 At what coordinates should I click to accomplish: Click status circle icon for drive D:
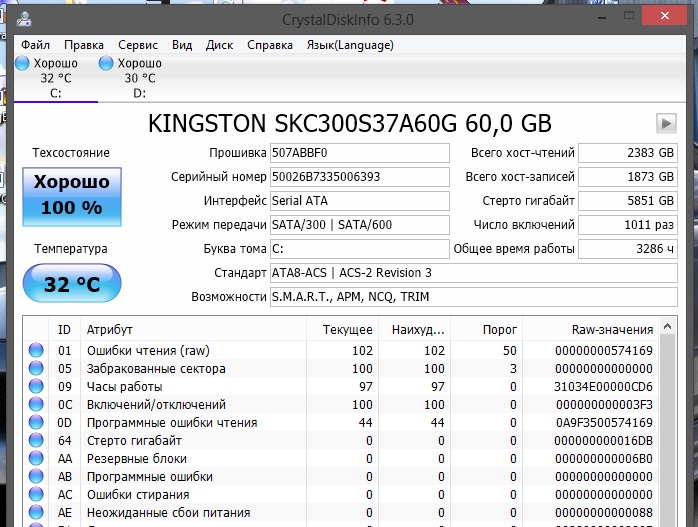pos(107,63)
